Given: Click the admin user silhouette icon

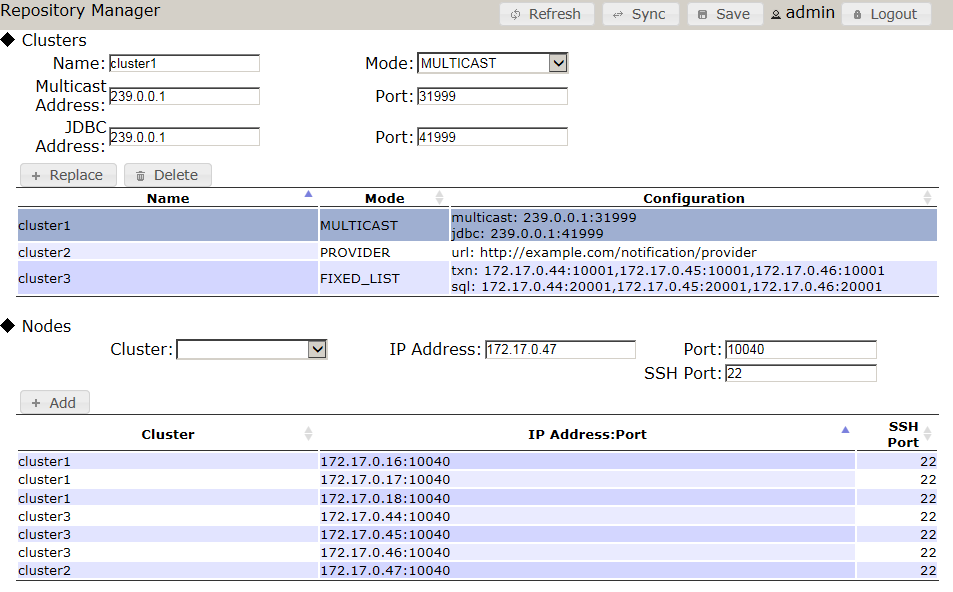Looking at the screenshot, I should pos(776,13).
